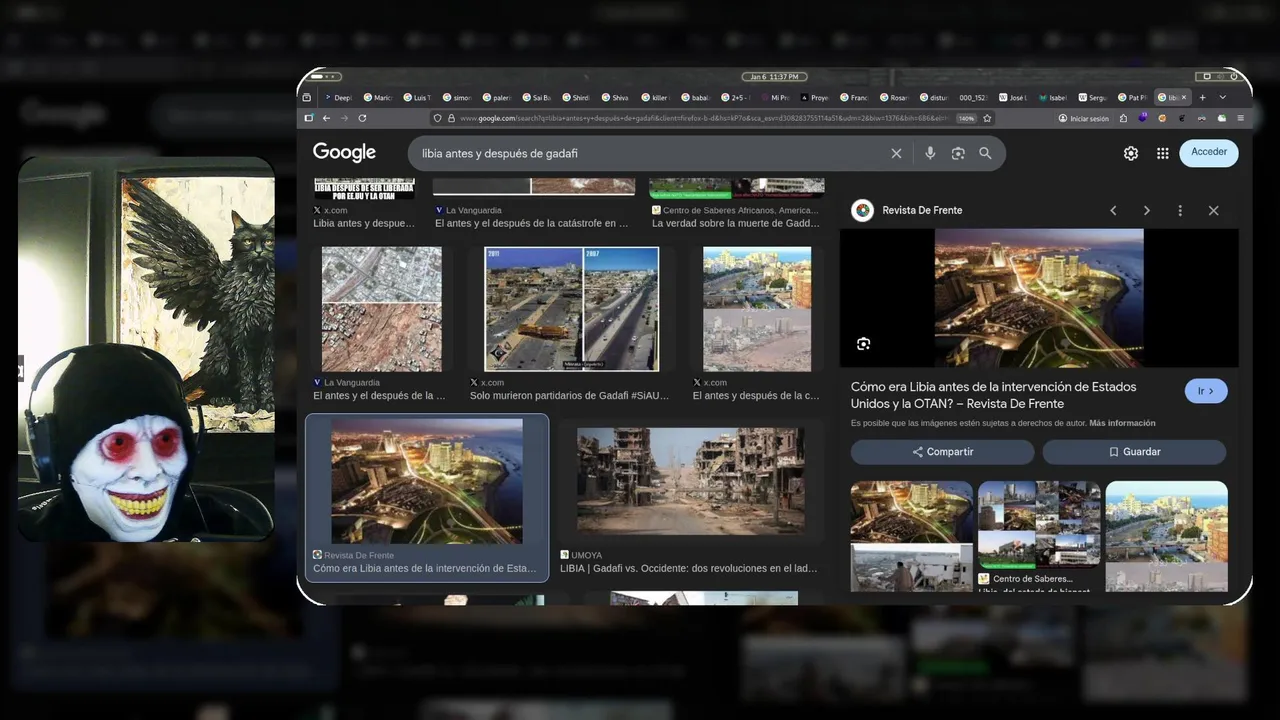The width and height of the screenshot is (1280, 720).
Task: Click the Ir button
Action: [x=1206, y=391]
